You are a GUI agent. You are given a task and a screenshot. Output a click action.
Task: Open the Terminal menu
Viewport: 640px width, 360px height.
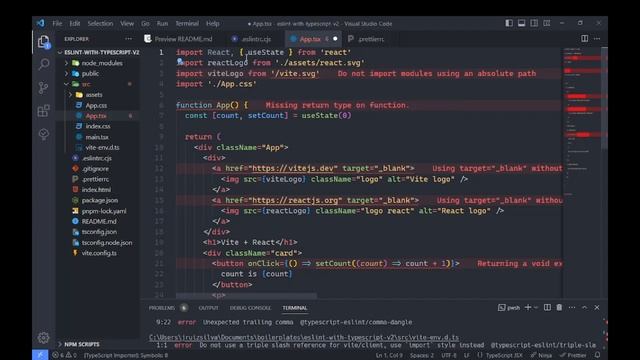coord(187,24)
